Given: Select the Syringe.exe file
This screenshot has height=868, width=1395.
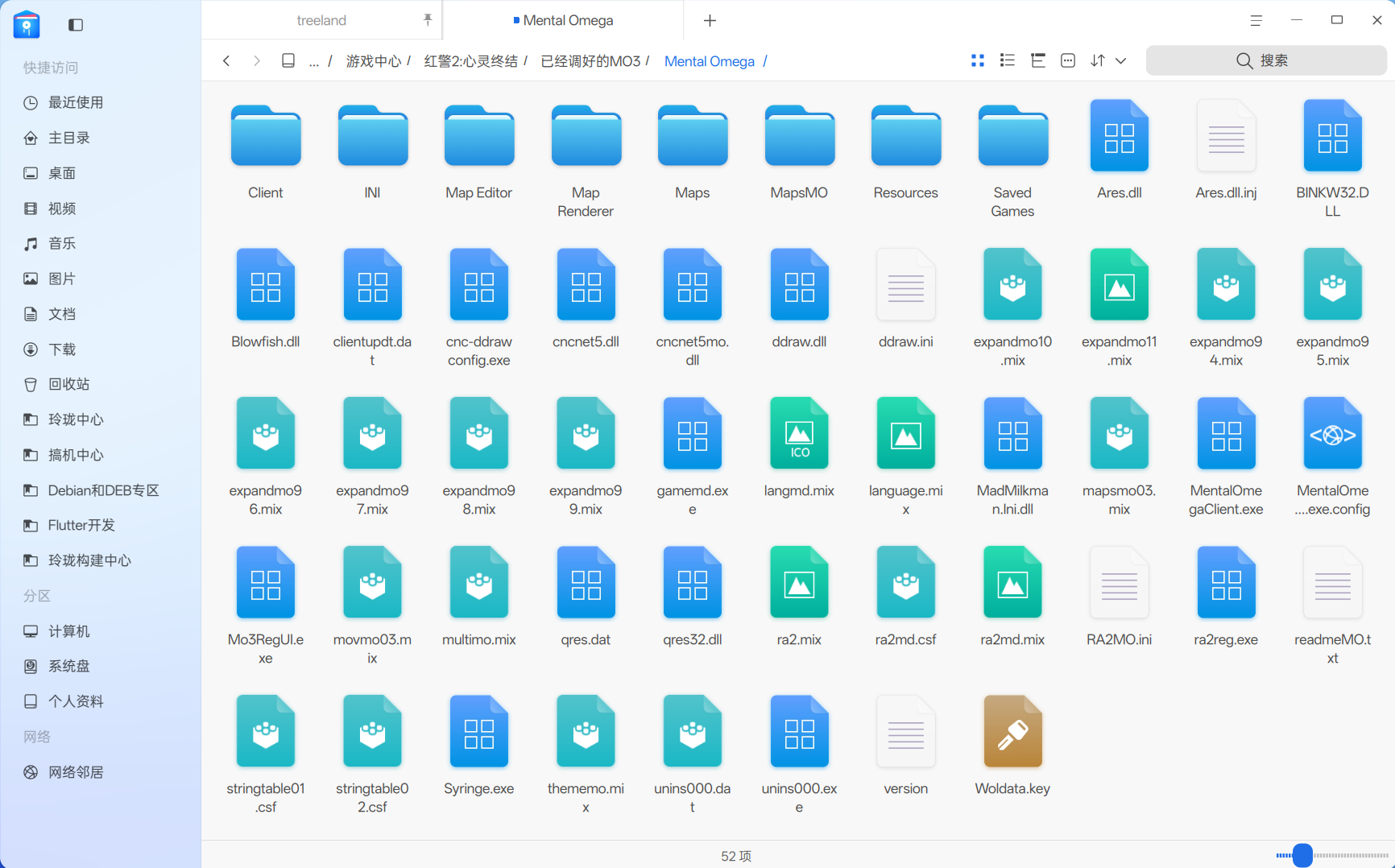Looking at the screenshot, I should tap(479, 746).
